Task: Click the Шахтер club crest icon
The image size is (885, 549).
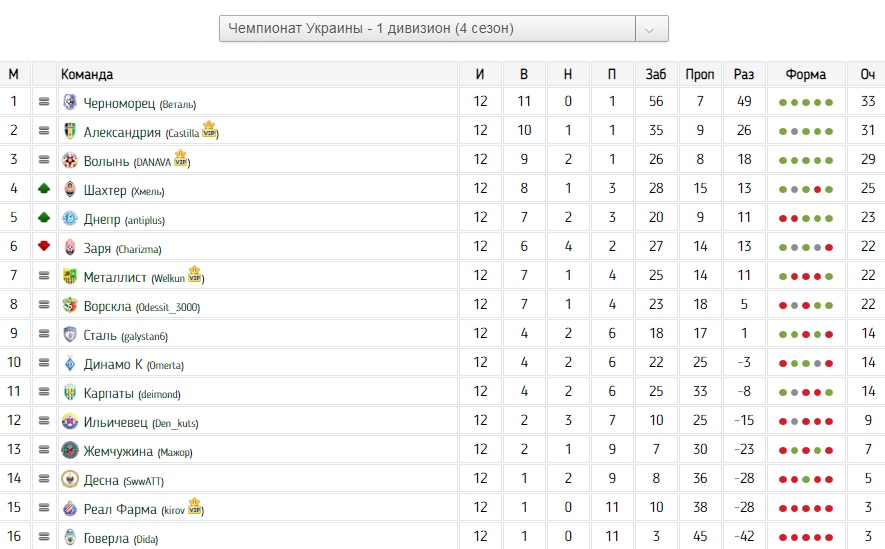Action: point(70,190)
